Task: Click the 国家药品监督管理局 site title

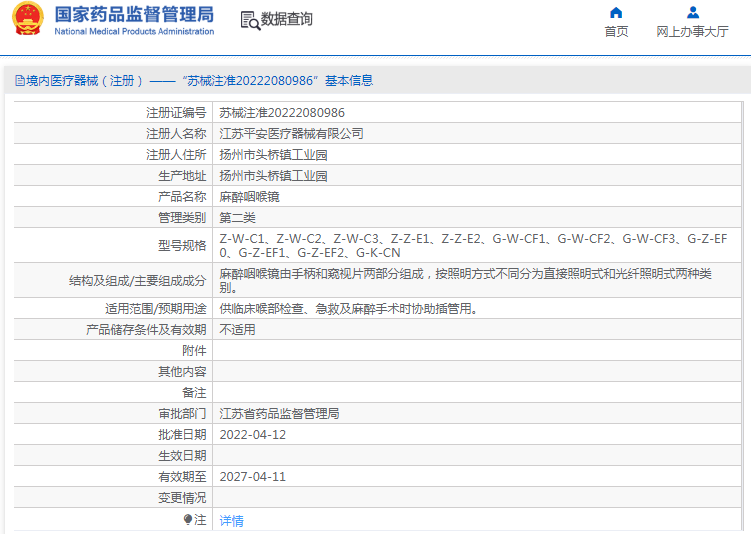Action: pos(134,15)
